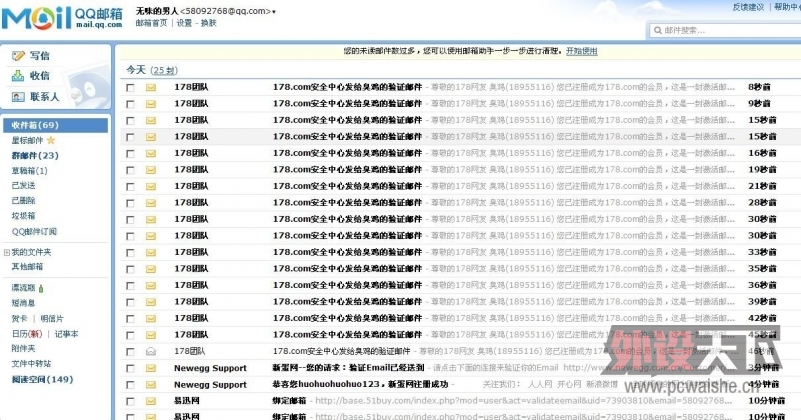Click the QQ Mail logo
801x420 pixels.
62,17
